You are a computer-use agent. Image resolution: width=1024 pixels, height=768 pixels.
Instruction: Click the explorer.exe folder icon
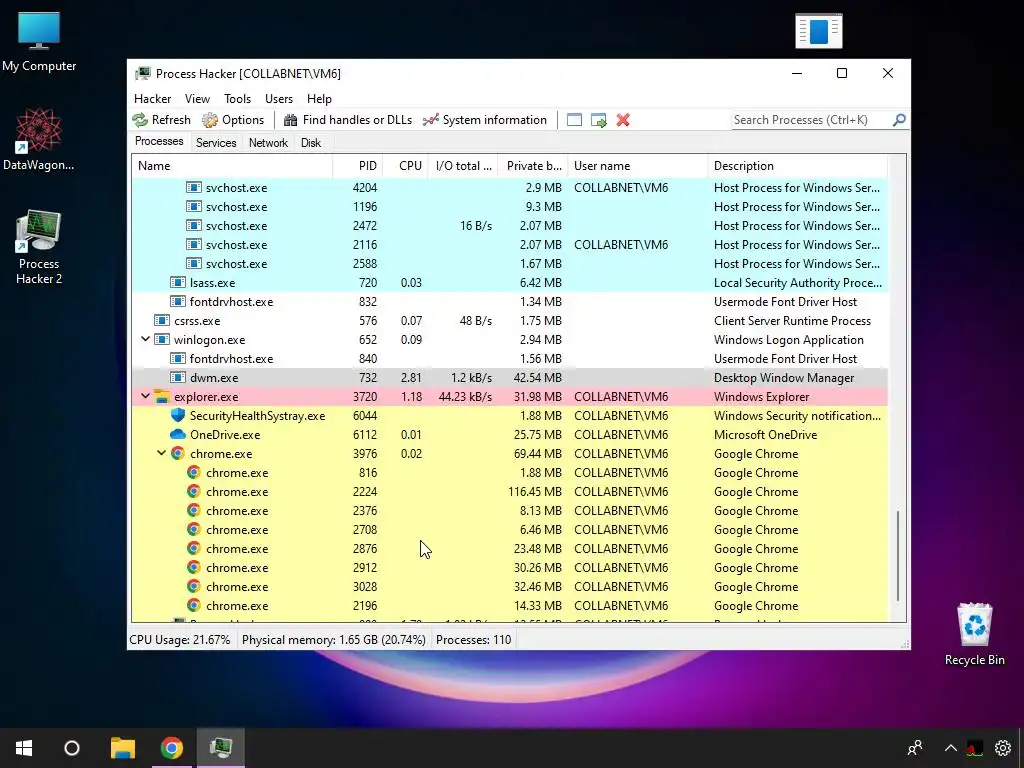(x=162, y=396)
